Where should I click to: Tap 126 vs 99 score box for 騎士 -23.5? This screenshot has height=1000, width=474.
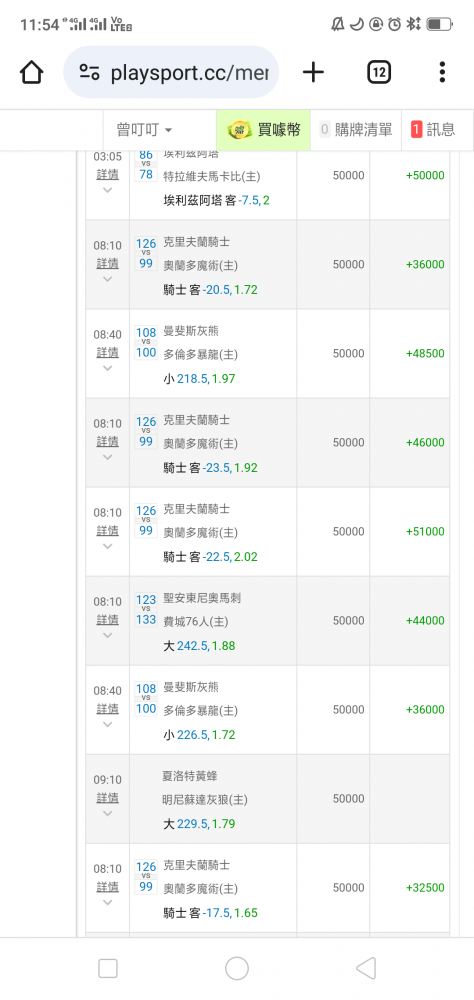coord(146,432)
